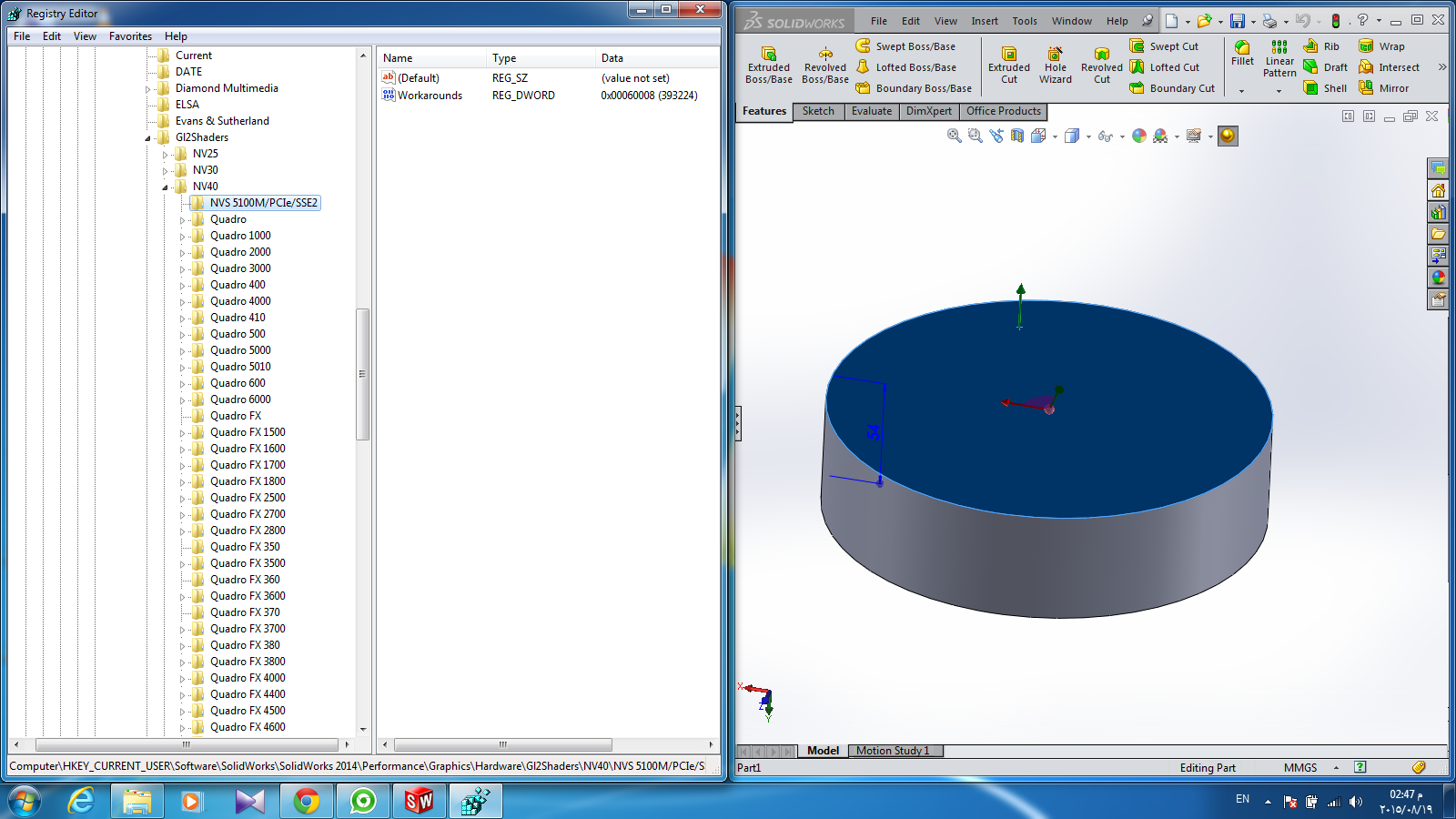Click the registry tree vertical scrollbar thumb
Viewport: 1456px width, 819px height.
[x=362, y=374]
